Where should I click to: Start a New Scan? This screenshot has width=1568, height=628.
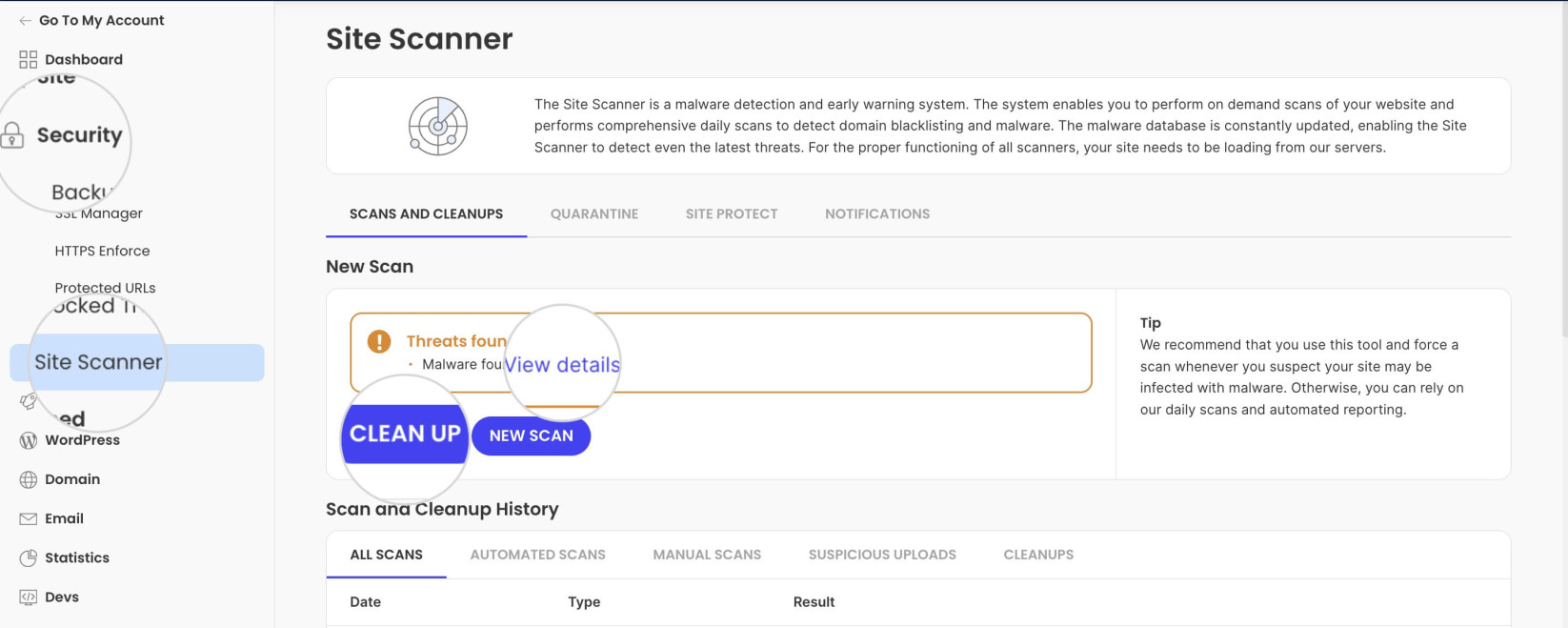531,436
